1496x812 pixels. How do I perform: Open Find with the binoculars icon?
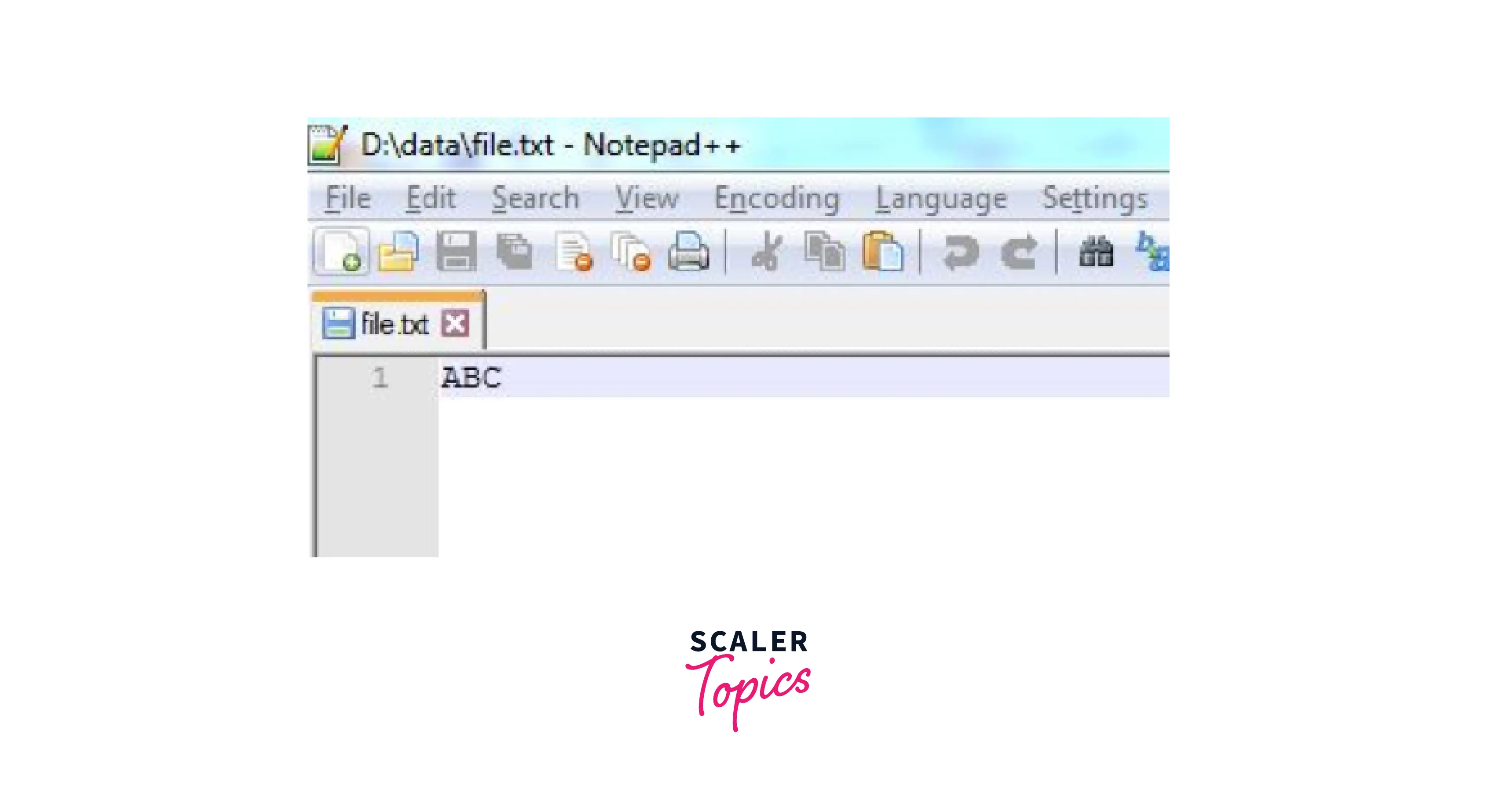point(1096,252)
